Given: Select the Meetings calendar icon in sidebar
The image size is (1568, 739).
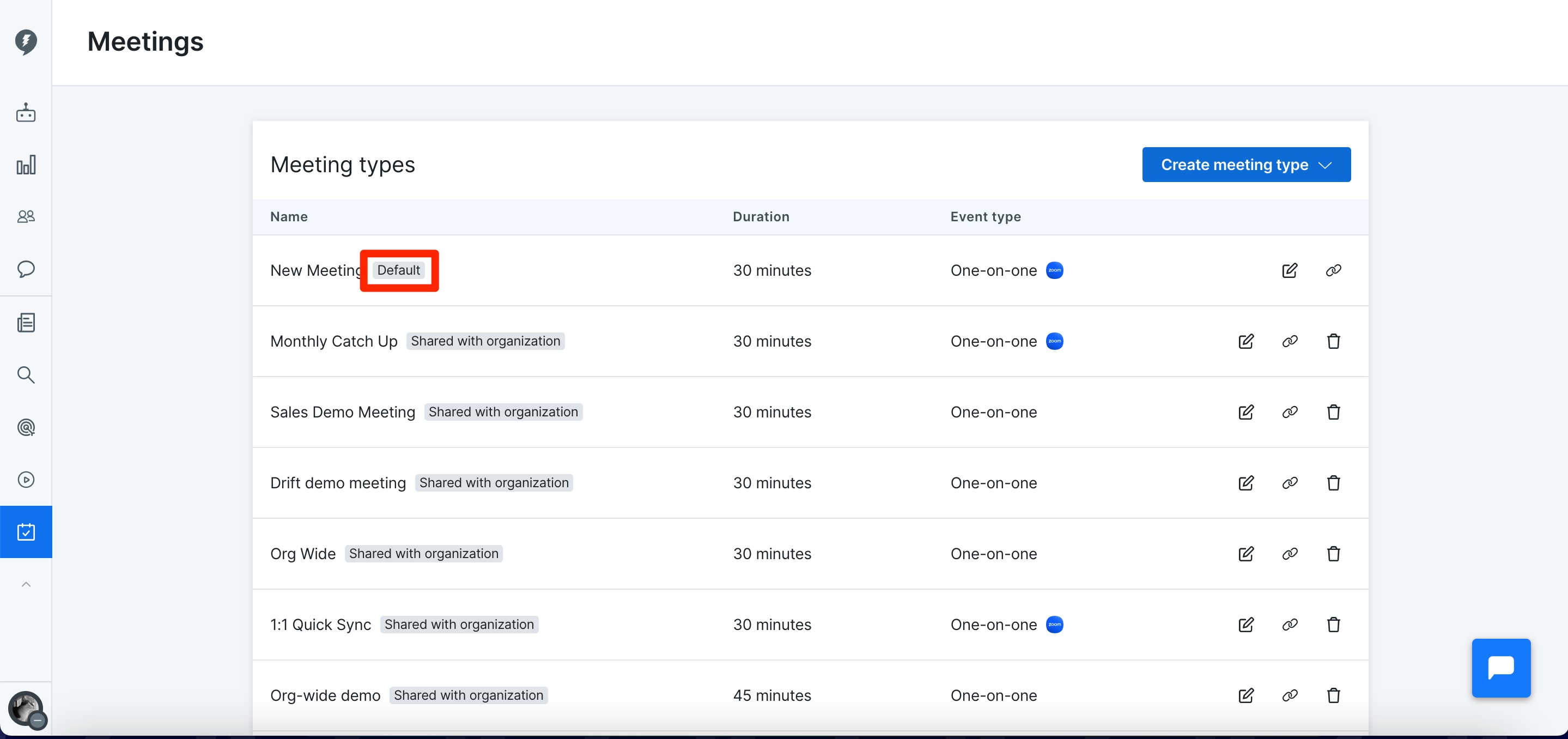Looking at the screenshot, I should coord(26,532).
